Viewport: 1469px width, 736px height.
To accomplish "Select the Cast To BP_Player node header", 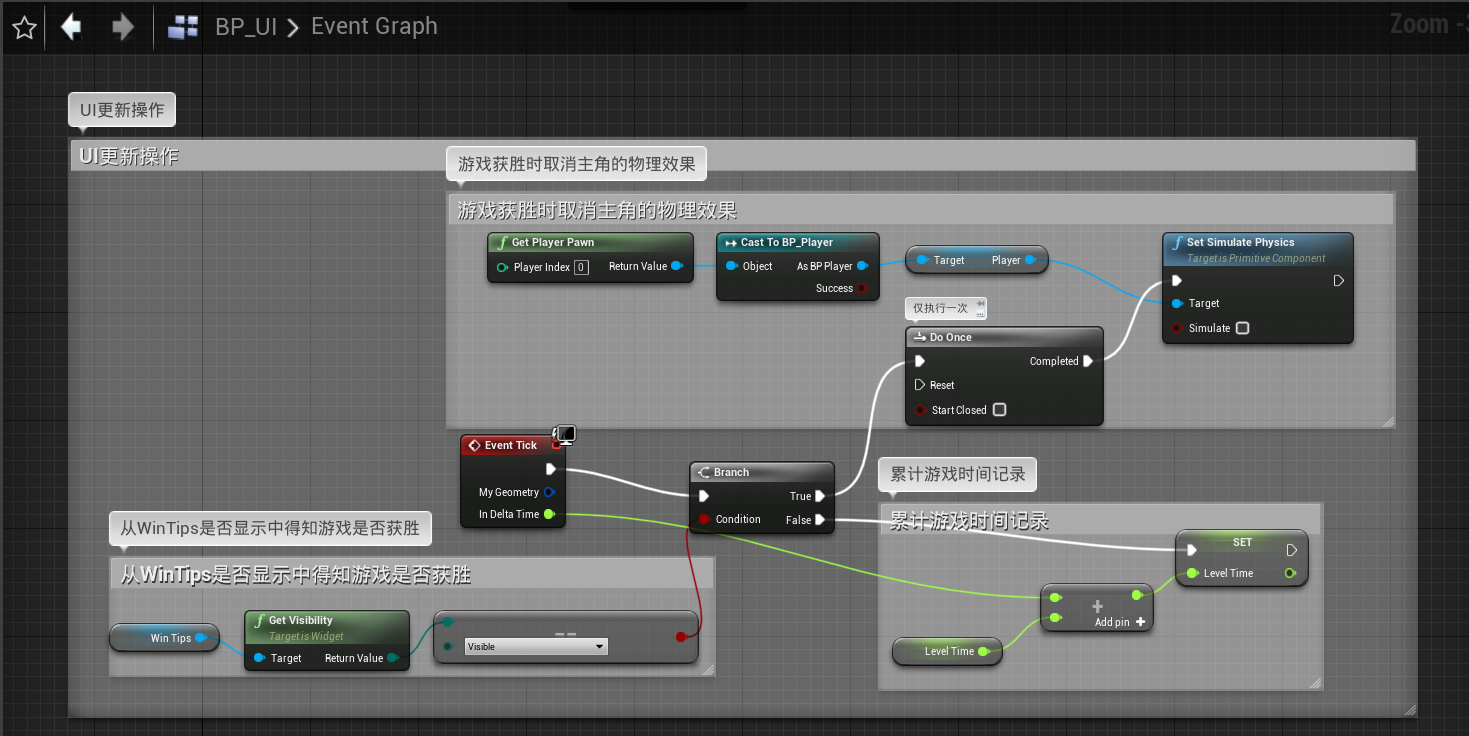I will pos(798,242).
